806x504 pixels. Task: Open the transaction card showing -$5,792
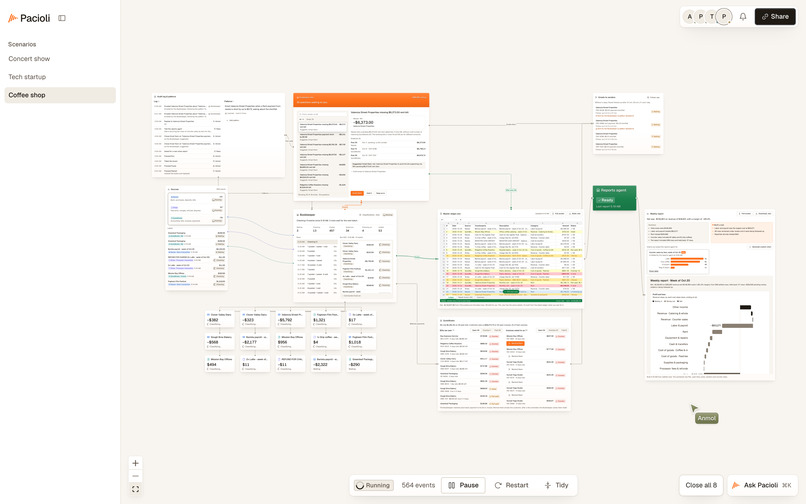click(290, 319)
